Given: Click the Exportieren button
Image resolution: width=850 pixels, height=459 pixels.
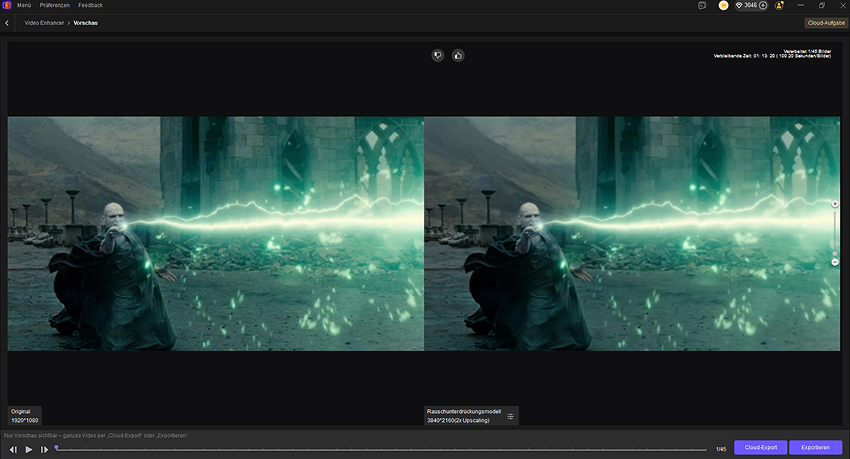Looking at the screenshot, I should pos(815,448).
